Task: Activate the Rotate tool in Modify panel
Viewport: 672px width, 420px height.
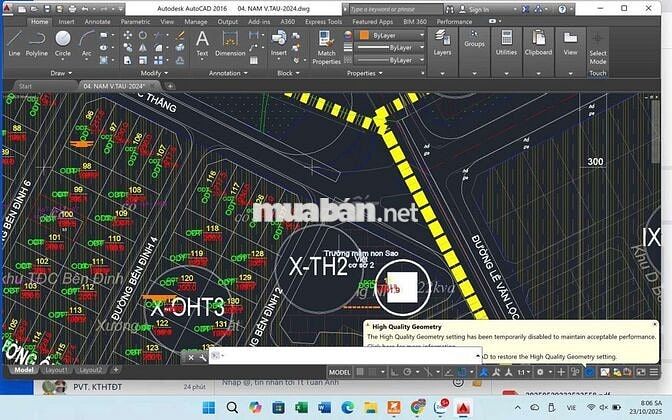Action: [x=143, y=35]
